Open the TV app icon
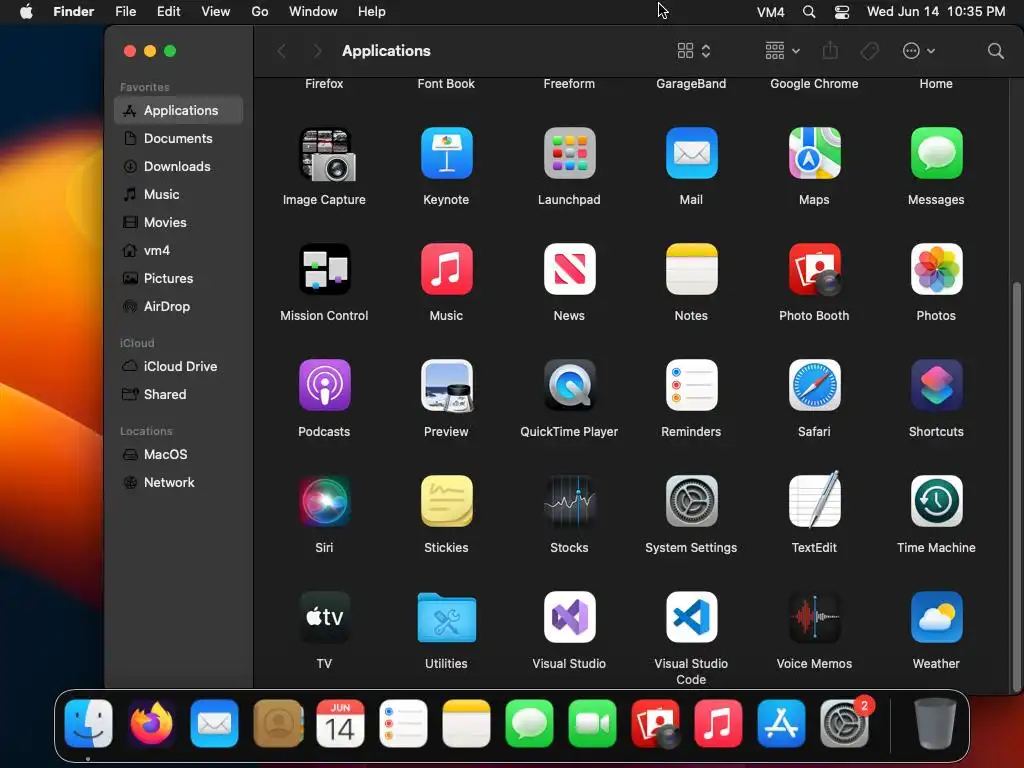 [325, 617]
